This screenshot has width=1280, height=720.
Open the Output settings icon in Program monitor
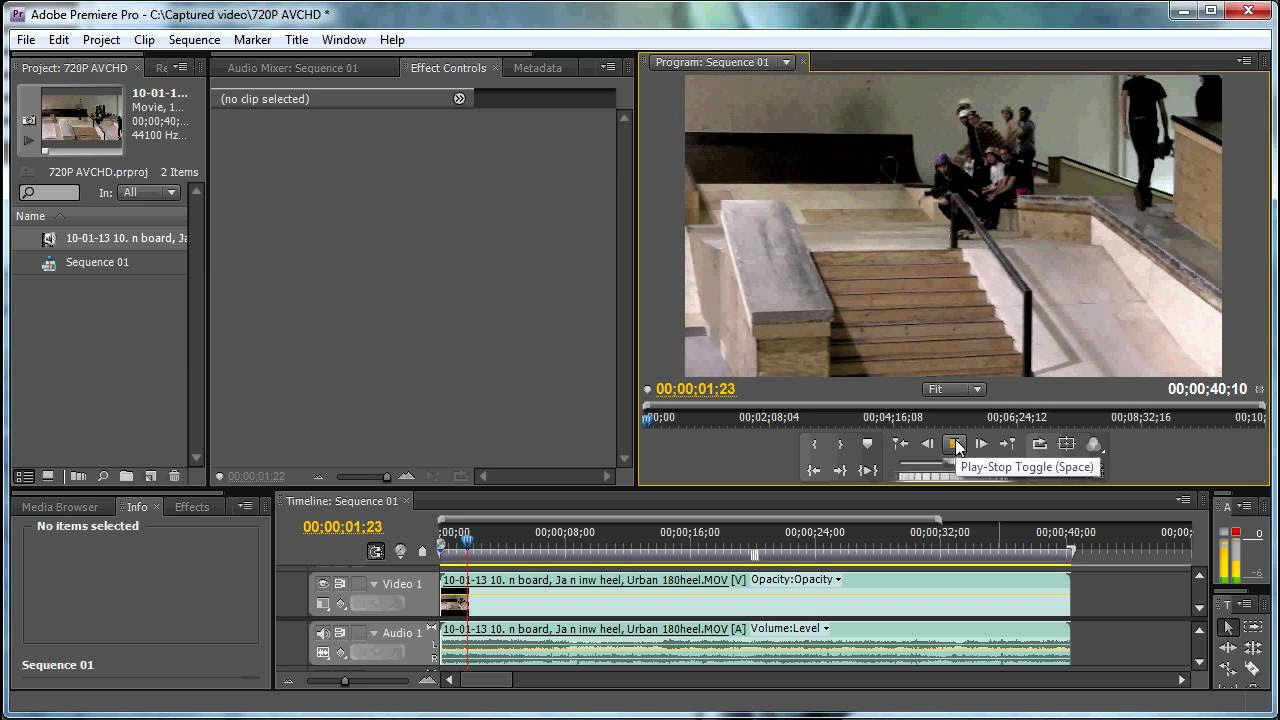[x=1093, y=444]
